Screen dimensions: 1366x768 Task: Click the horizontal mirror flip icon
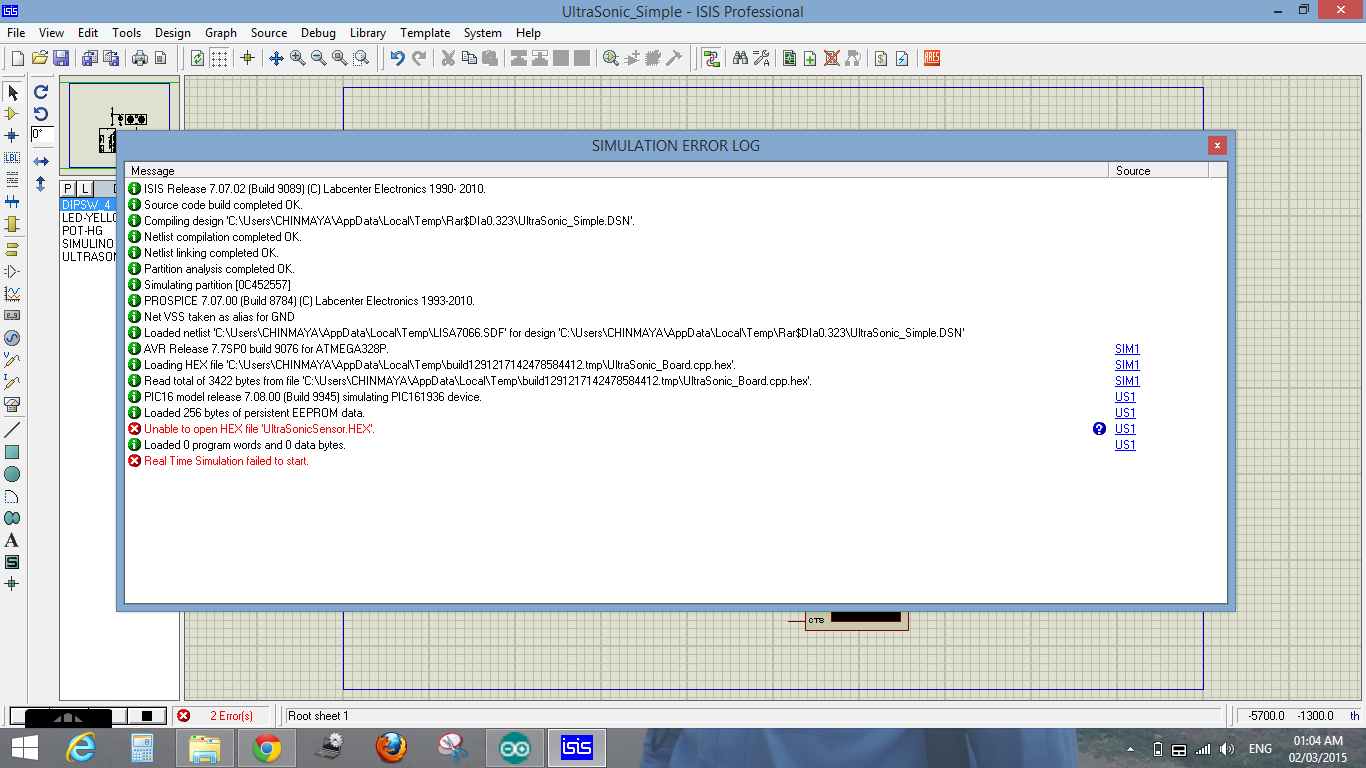click(41, 161)
